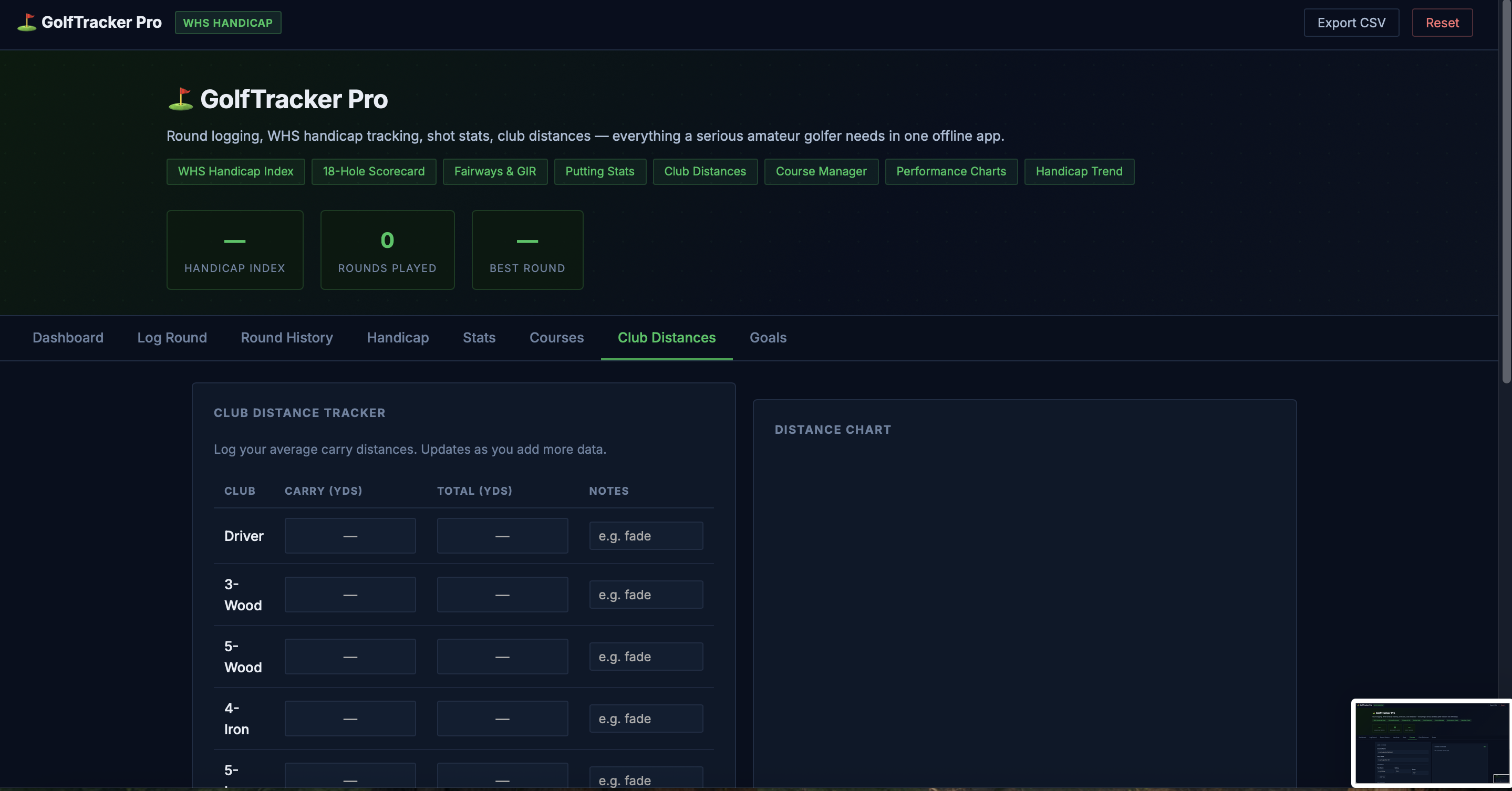Viewport: 1512px width, 791px height.
Task: Select the Performance Charts tag
Action: tap(951, 171)
